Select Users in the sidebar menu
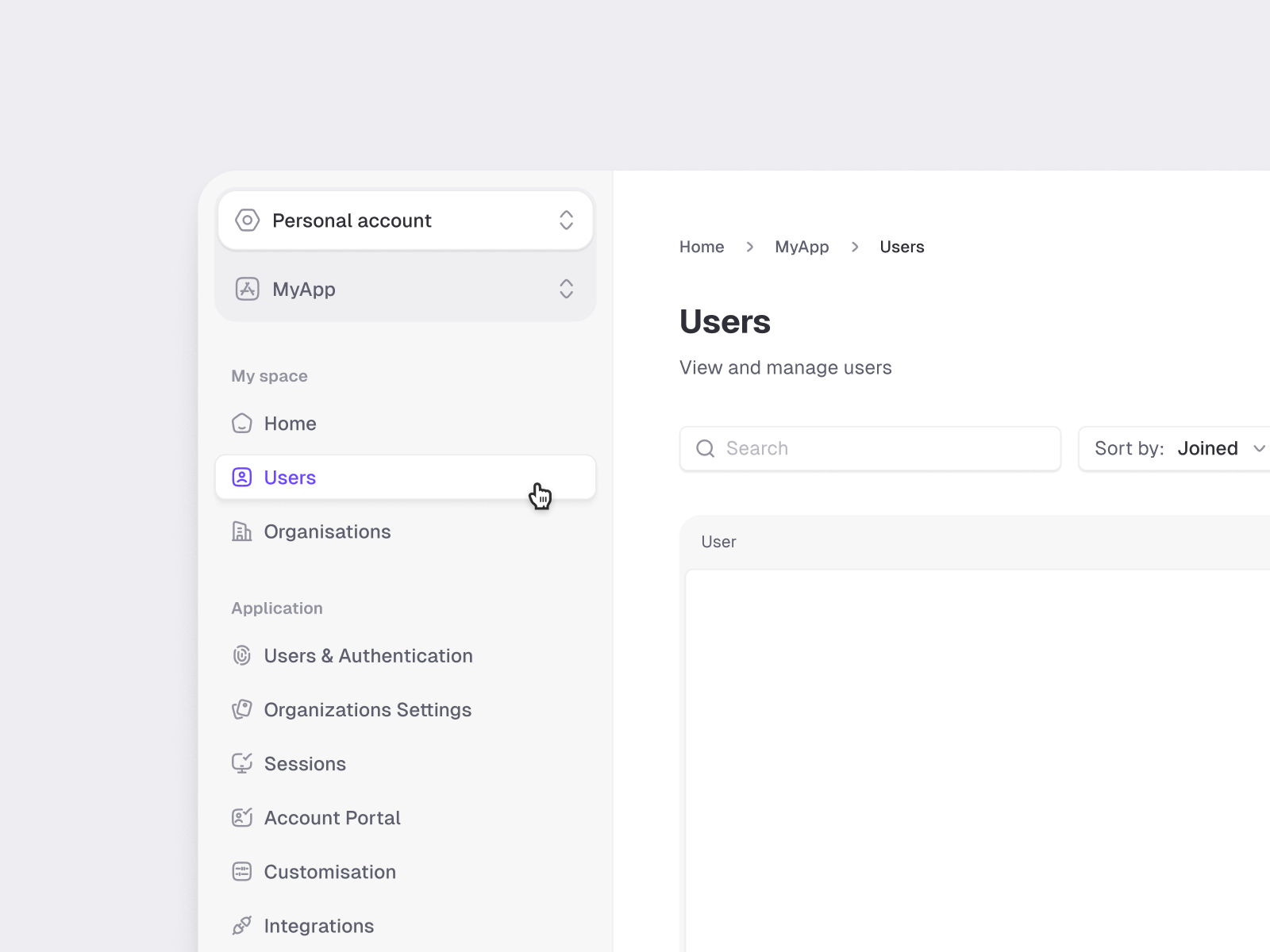Screen dimensions: 1270x952 click(291, 478)
